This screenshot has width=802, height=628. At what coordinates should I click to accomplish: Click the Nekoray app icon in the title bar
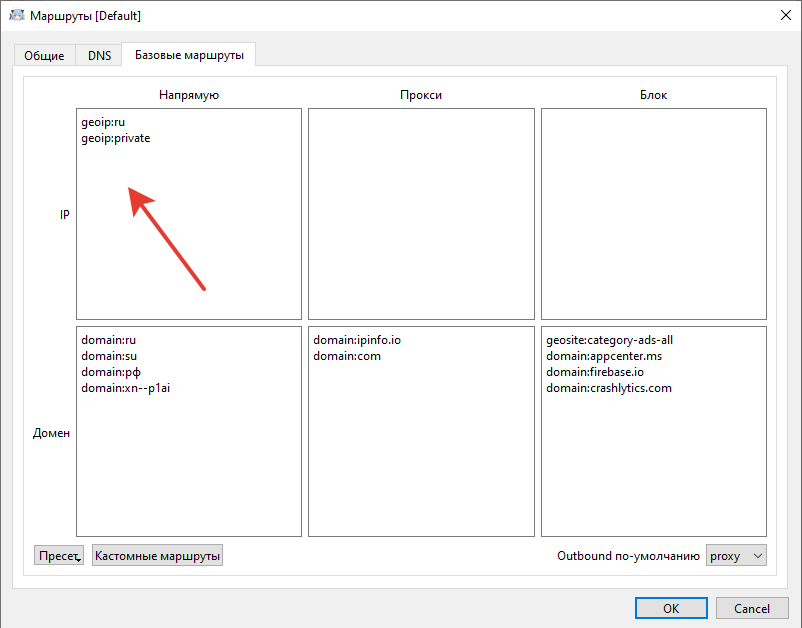tap(17, 15)
